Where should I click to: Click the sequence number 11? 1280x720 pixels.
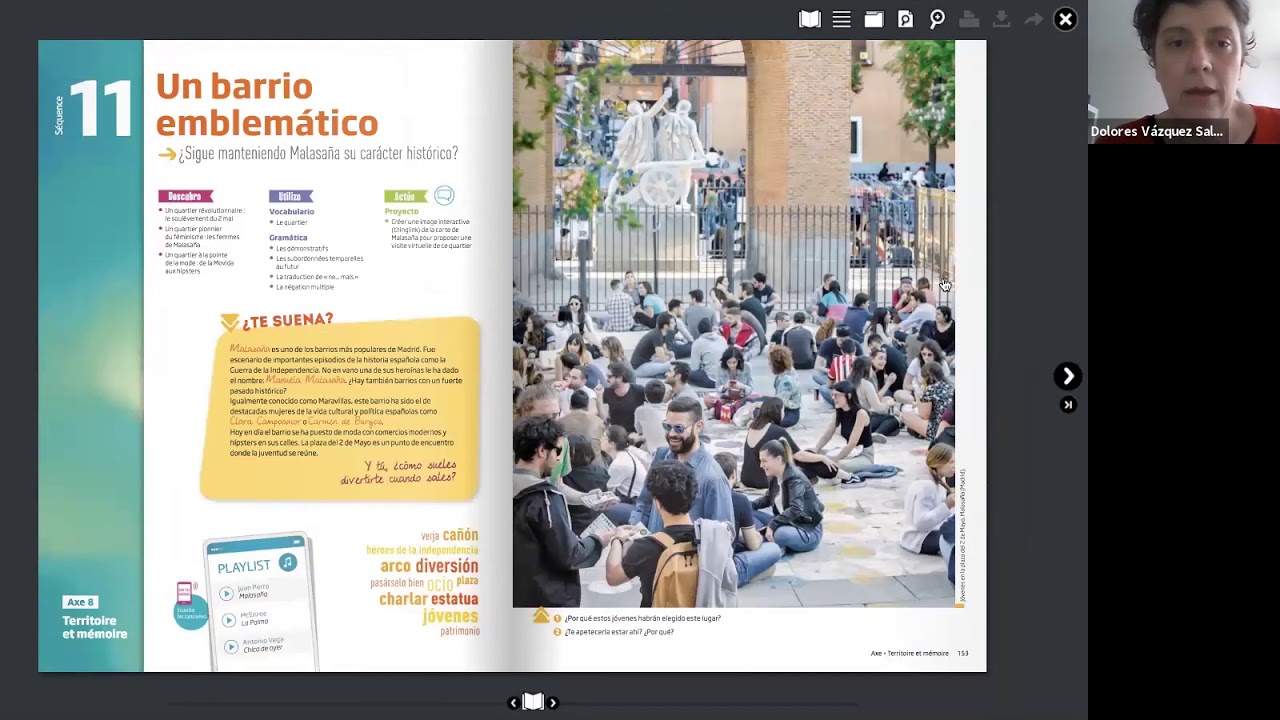click(x=100, y=108)
